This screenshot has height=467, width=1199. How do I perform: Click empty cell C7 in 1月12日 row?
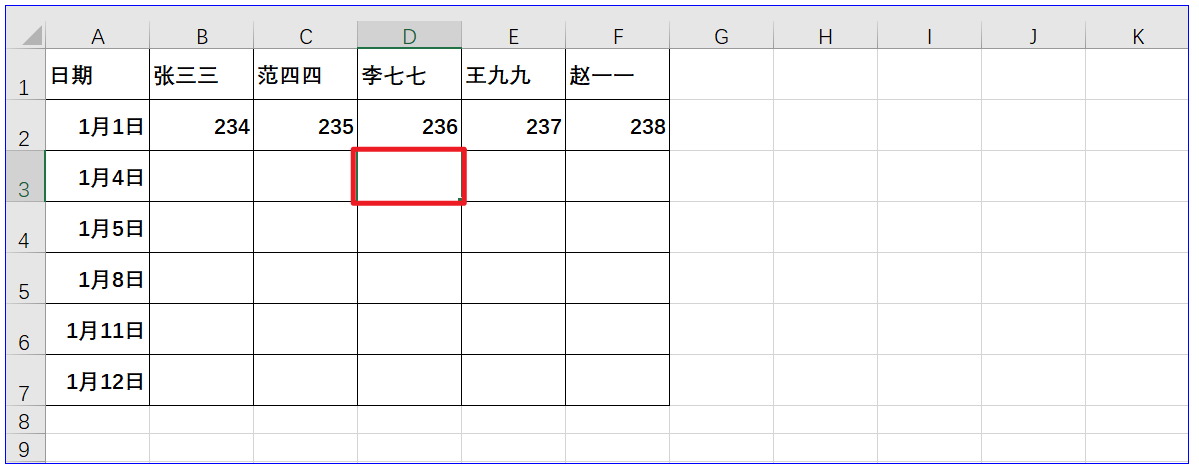tap(305, 381)
